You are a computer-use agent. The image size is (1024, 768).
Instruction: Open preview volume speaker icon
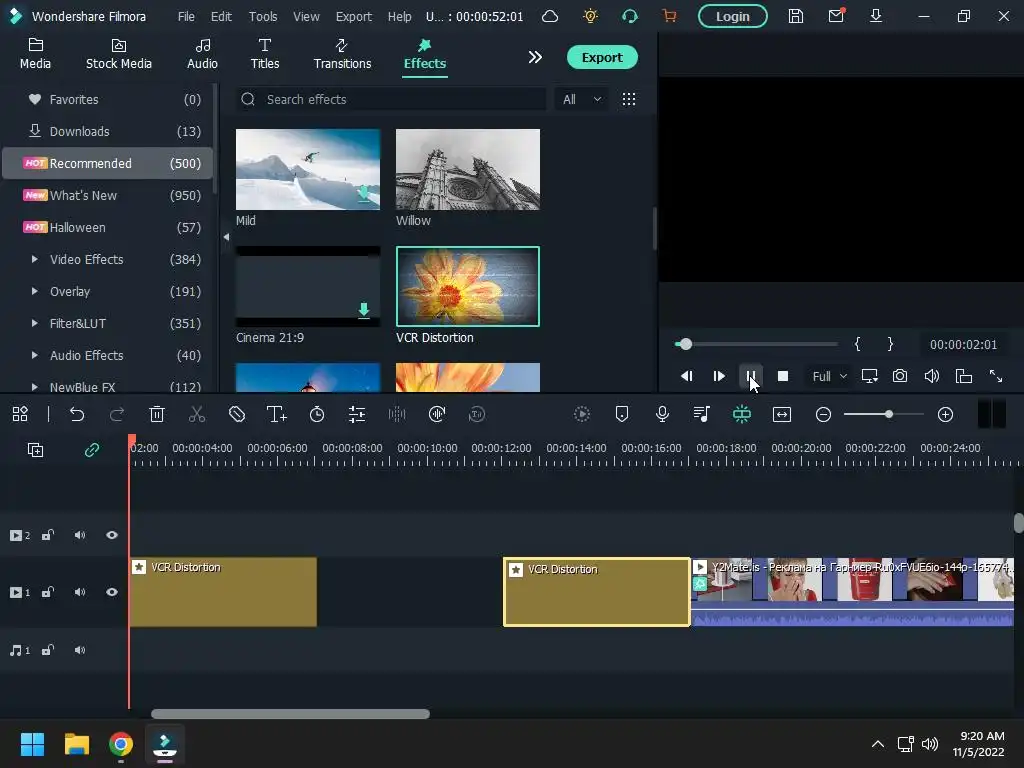click(932, 376)
